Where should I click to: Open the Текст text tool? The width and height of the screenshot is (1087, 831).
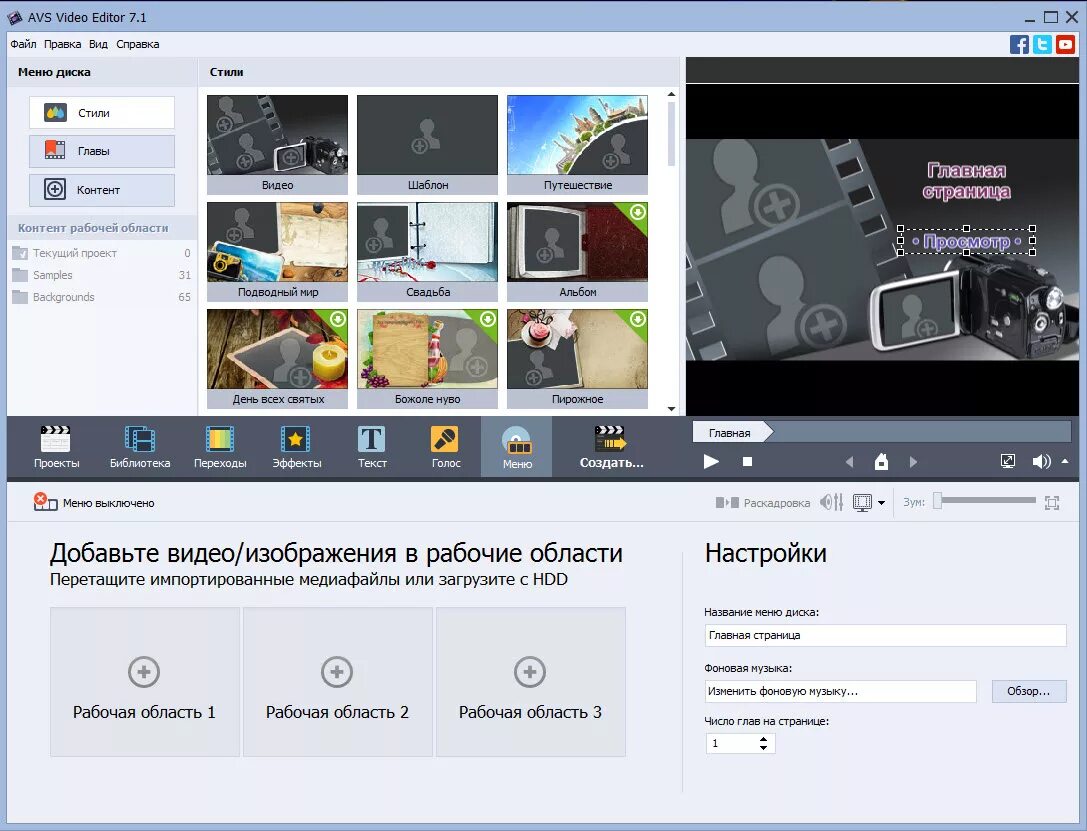coord(372,447)
